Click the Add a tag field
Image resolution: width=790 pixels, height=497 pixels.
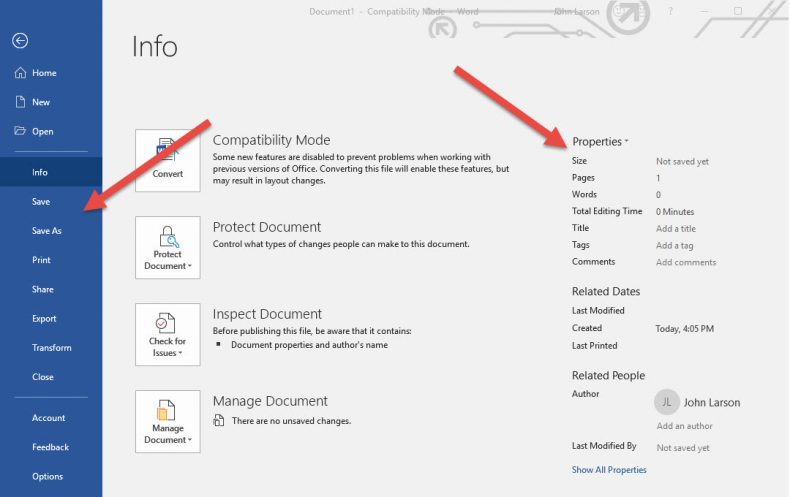[x=675, y=245]
